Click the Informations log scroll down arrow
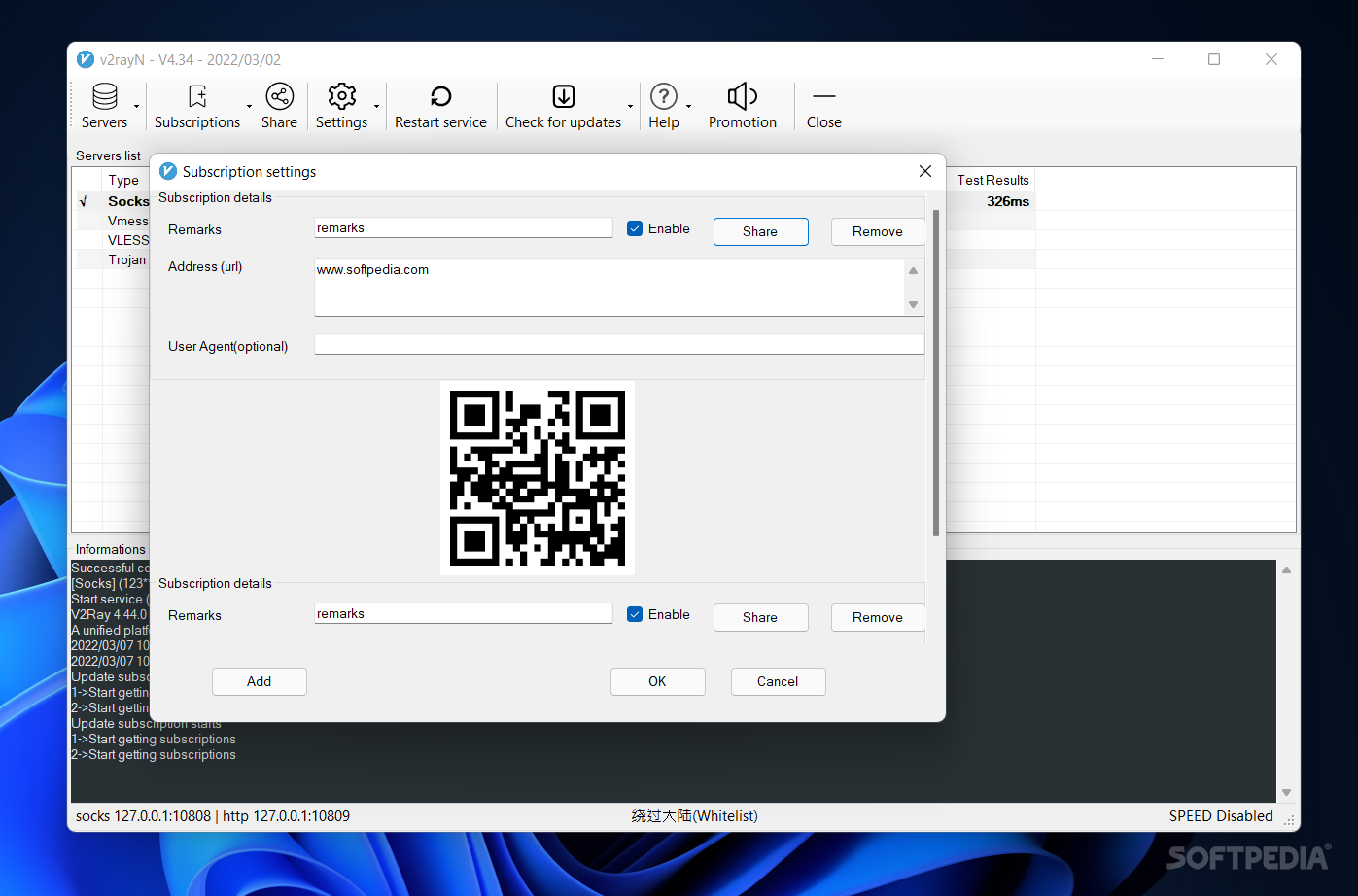This screenshot has height=896, width=1358. click(x=1286, y=792)
